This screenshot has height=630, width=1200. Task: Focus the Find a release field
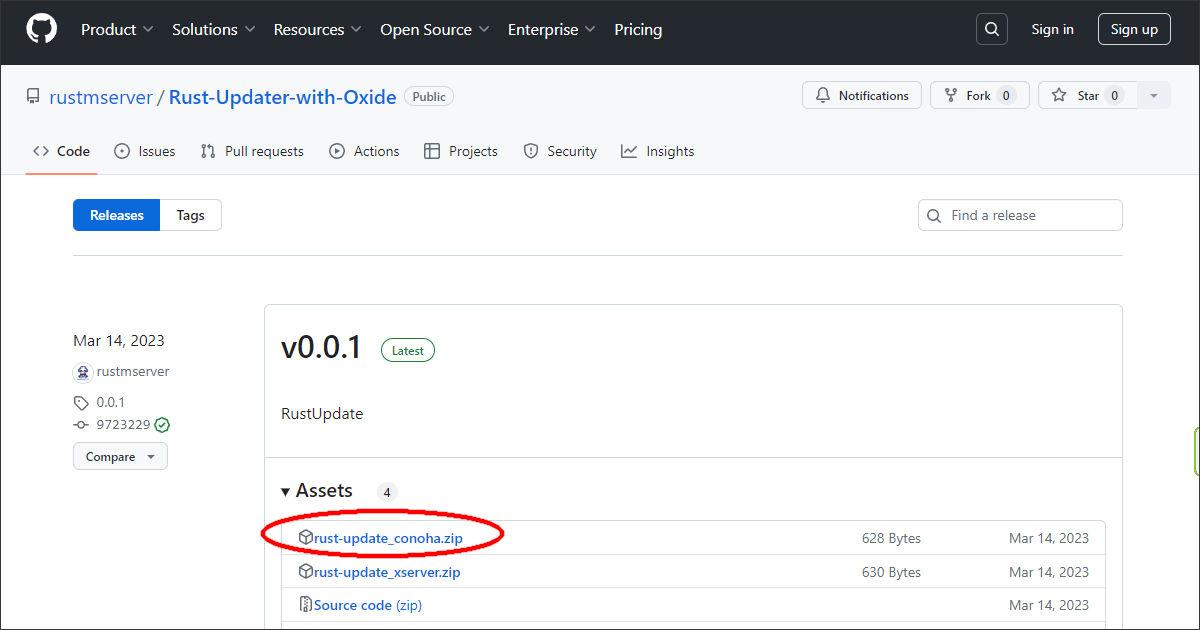pyautogui.click(x=1020, y=215)
